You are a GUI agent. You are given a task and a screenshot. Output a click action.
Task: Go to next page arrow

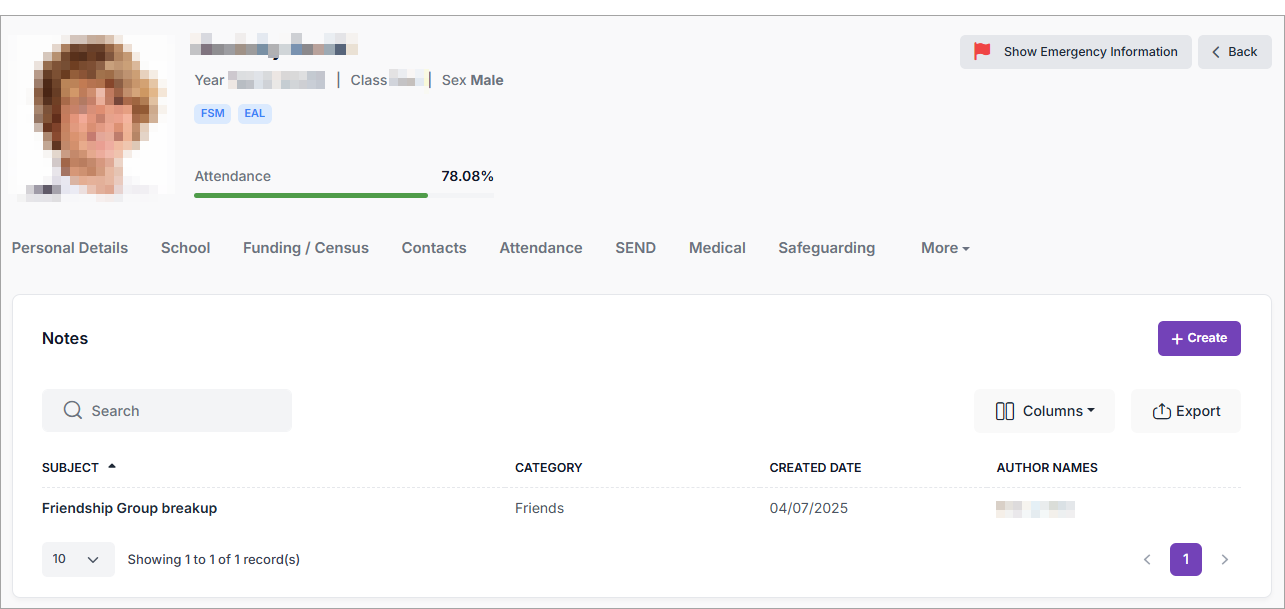[x=1225, y=560]
